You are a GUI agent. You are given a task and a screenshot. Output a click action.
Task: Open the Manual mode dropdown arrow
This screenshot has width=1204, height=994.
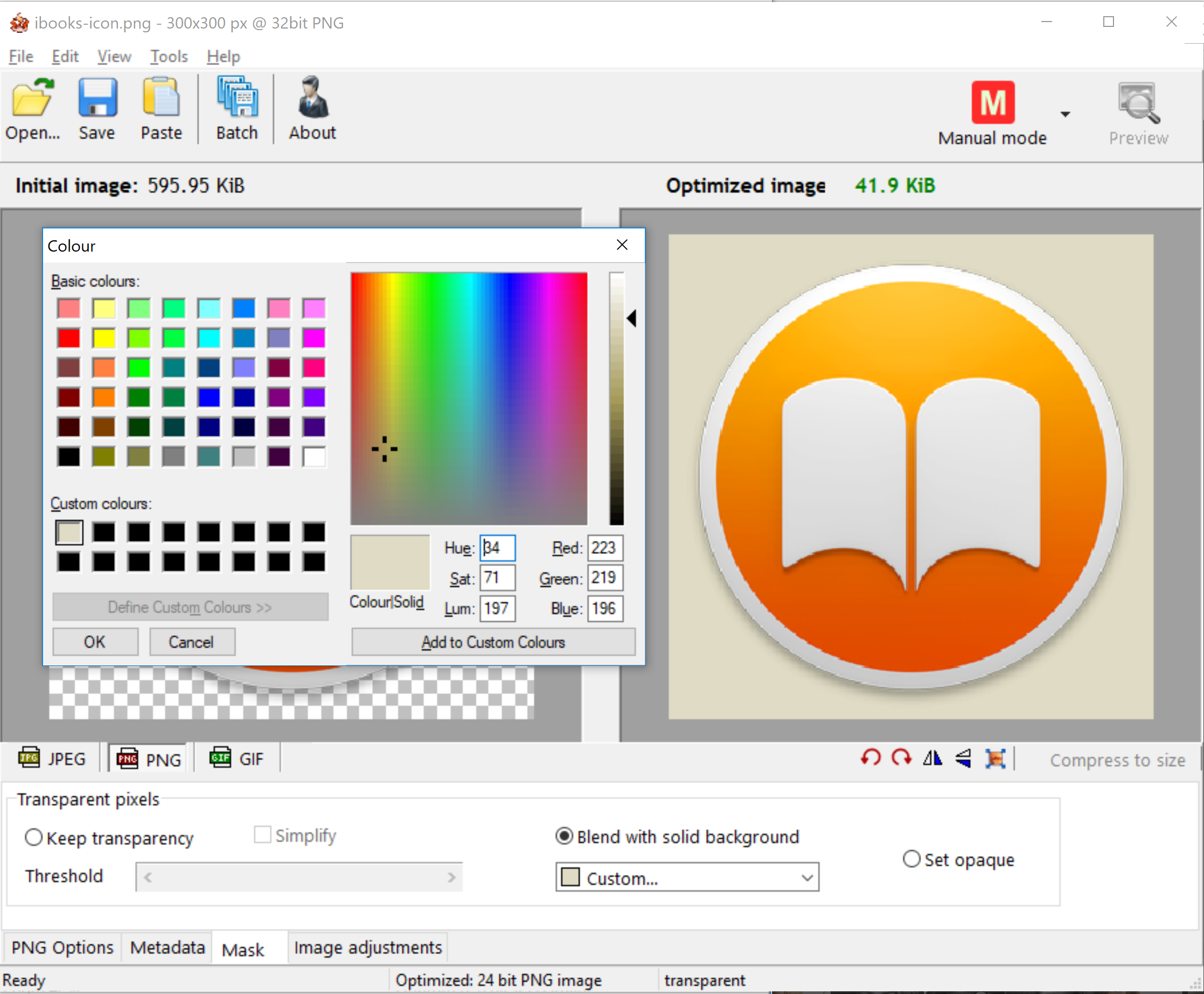1065,115
